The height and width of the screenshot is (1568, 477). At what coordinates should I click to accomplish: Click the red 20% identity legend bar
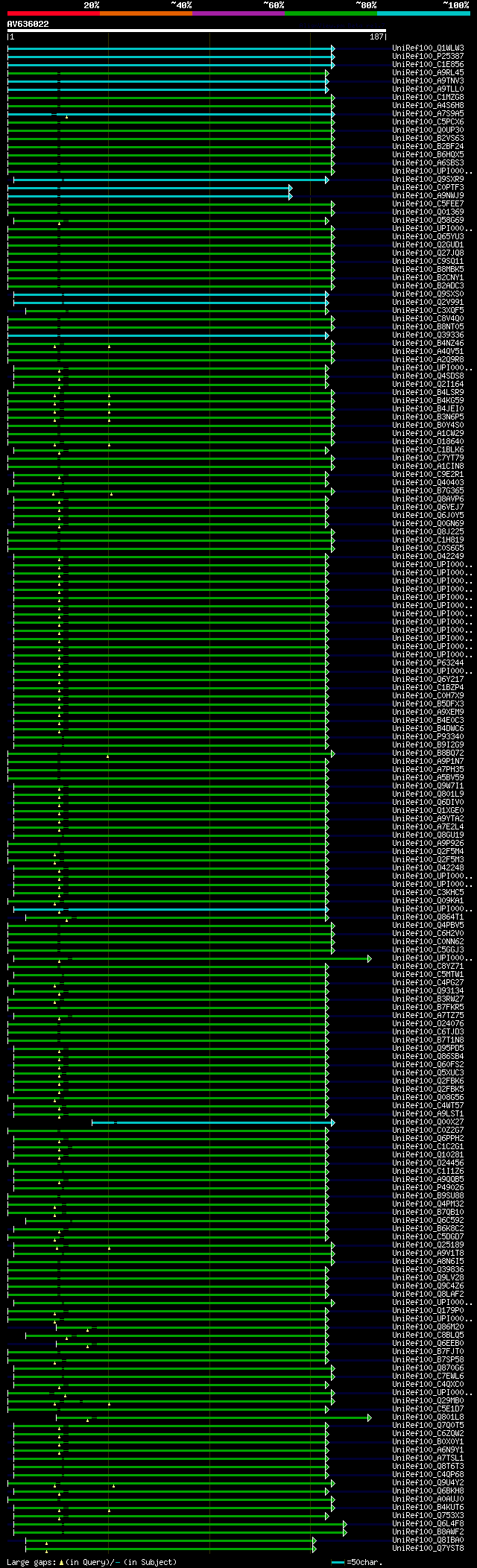click(x=54, y=13)
